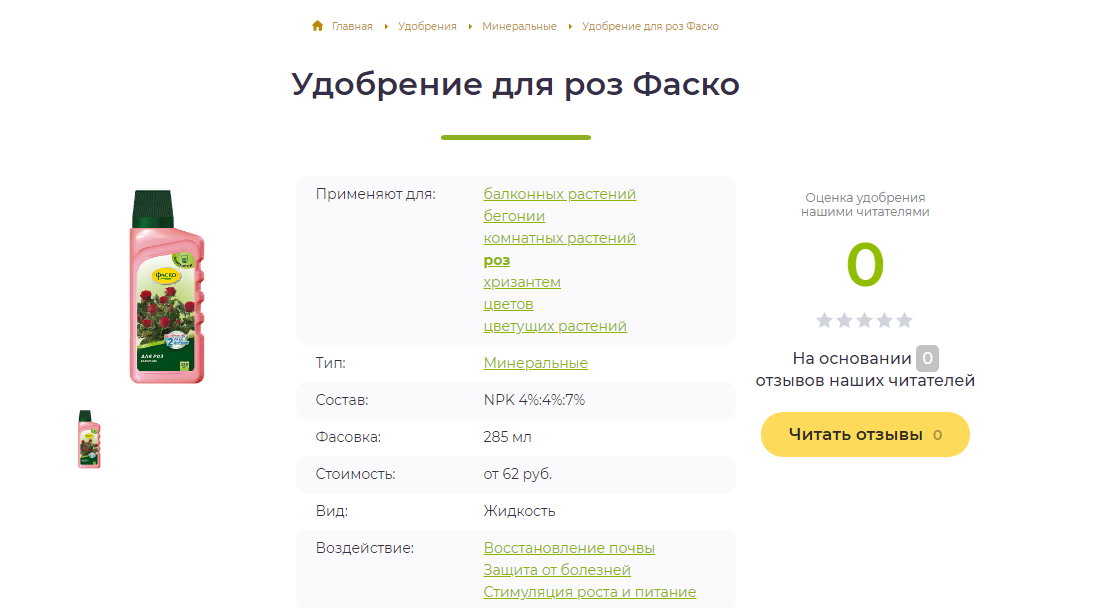1100x608 pixels.
Task: Click the bold роз link
Action: click(497, 260)
